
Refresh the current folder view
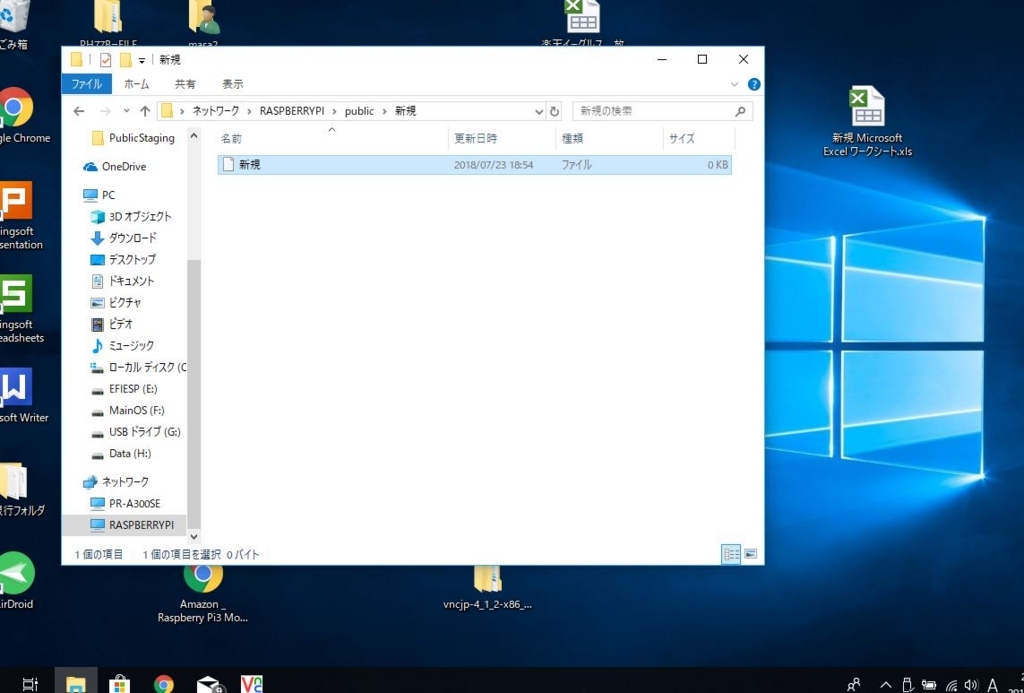pos(556,111)
